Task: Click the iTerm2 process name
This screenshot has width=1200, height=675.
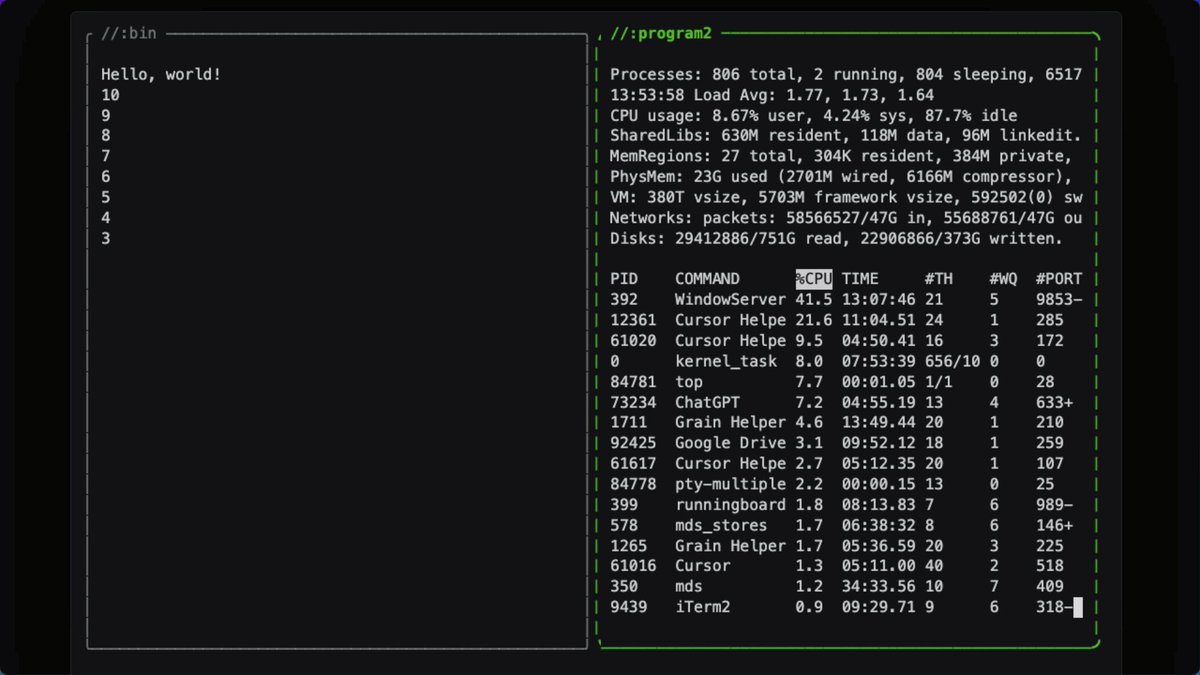Action: (703, 606)
